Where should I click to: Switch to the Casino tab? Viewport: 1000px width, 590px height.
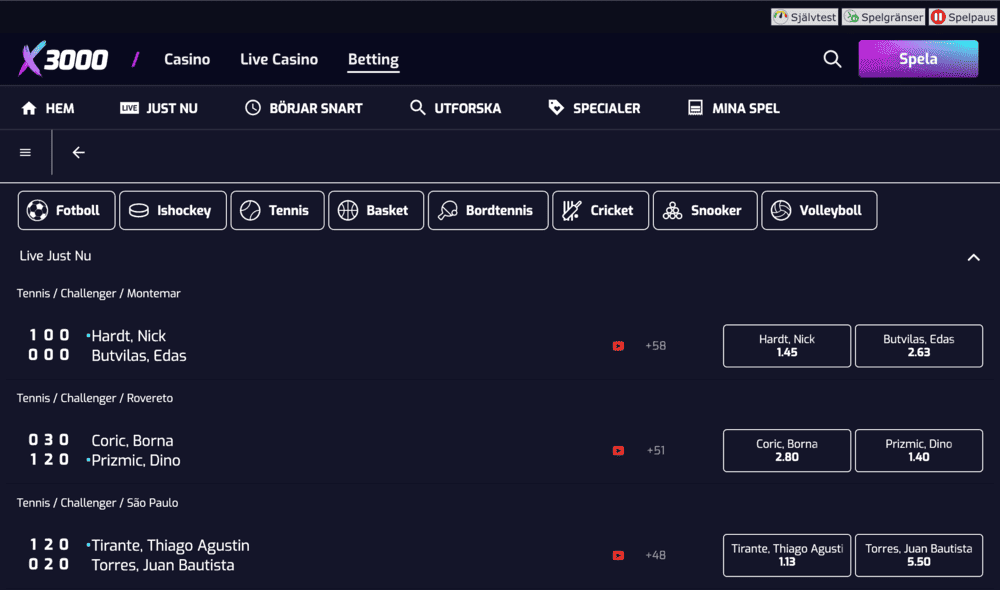[187, 59]
